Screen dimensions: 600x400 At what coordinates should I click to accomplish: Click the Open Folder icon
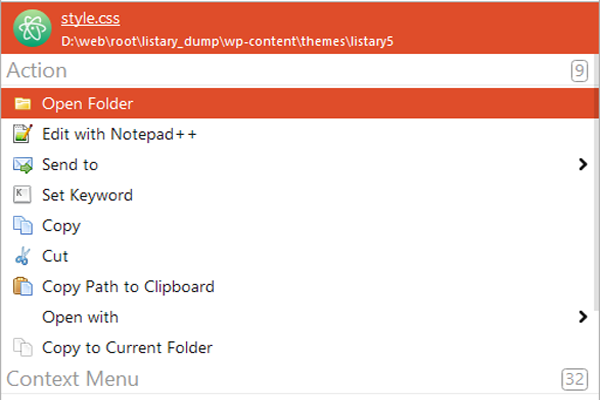pyautogui.click(x=23, y=104)
